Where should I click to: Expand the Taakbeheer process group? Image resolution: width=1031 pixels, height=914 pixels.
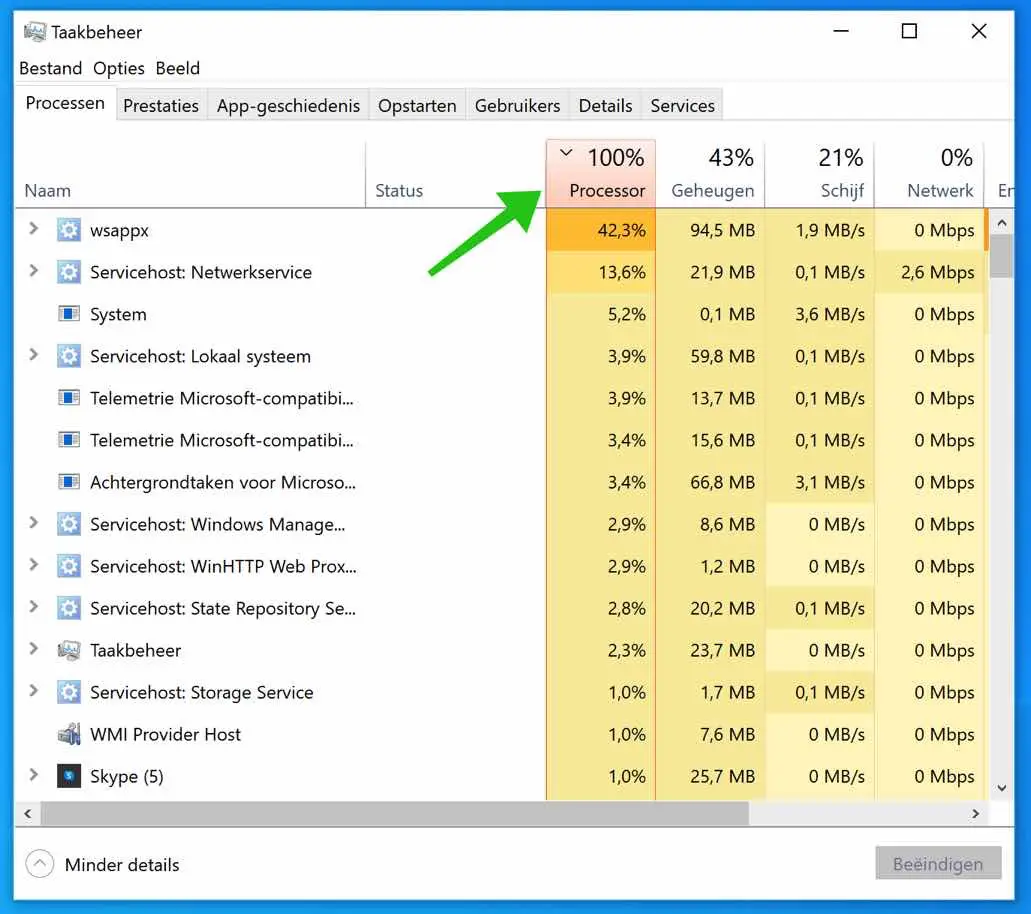pyautogui.click(x=34, y=649)
